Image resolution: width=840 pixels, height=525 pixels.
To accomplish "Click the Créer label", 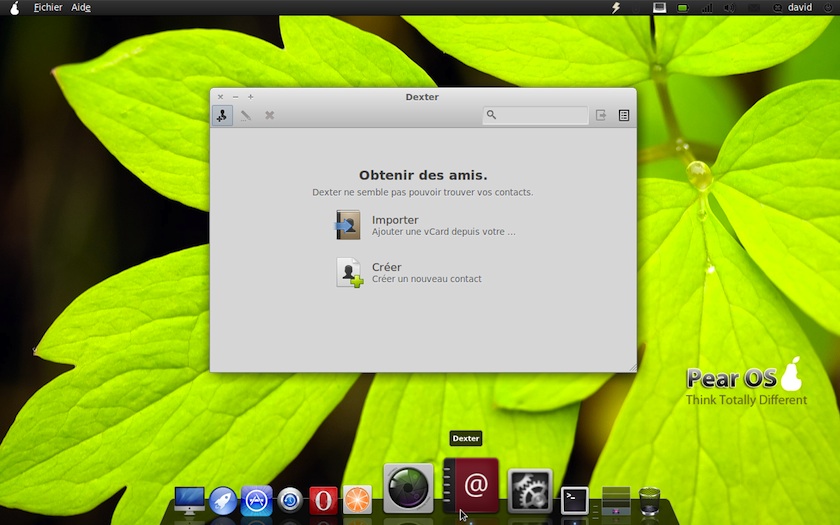I will point(386,267).
